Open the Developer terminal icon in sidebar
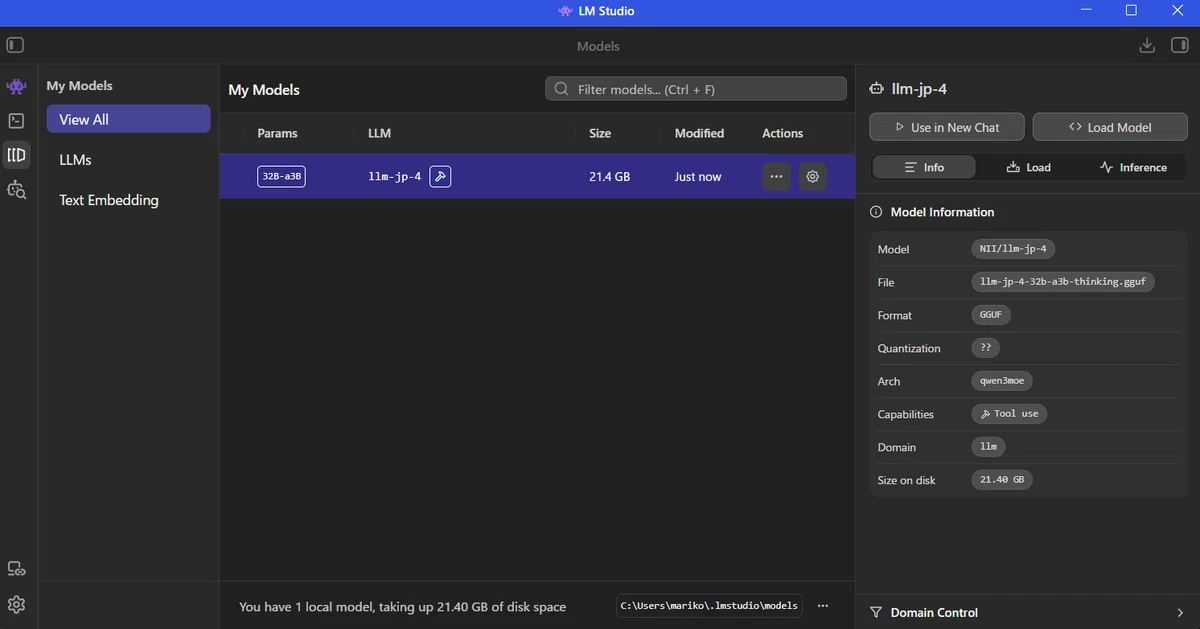The image size is (1200, 629). tap(16, 121)
